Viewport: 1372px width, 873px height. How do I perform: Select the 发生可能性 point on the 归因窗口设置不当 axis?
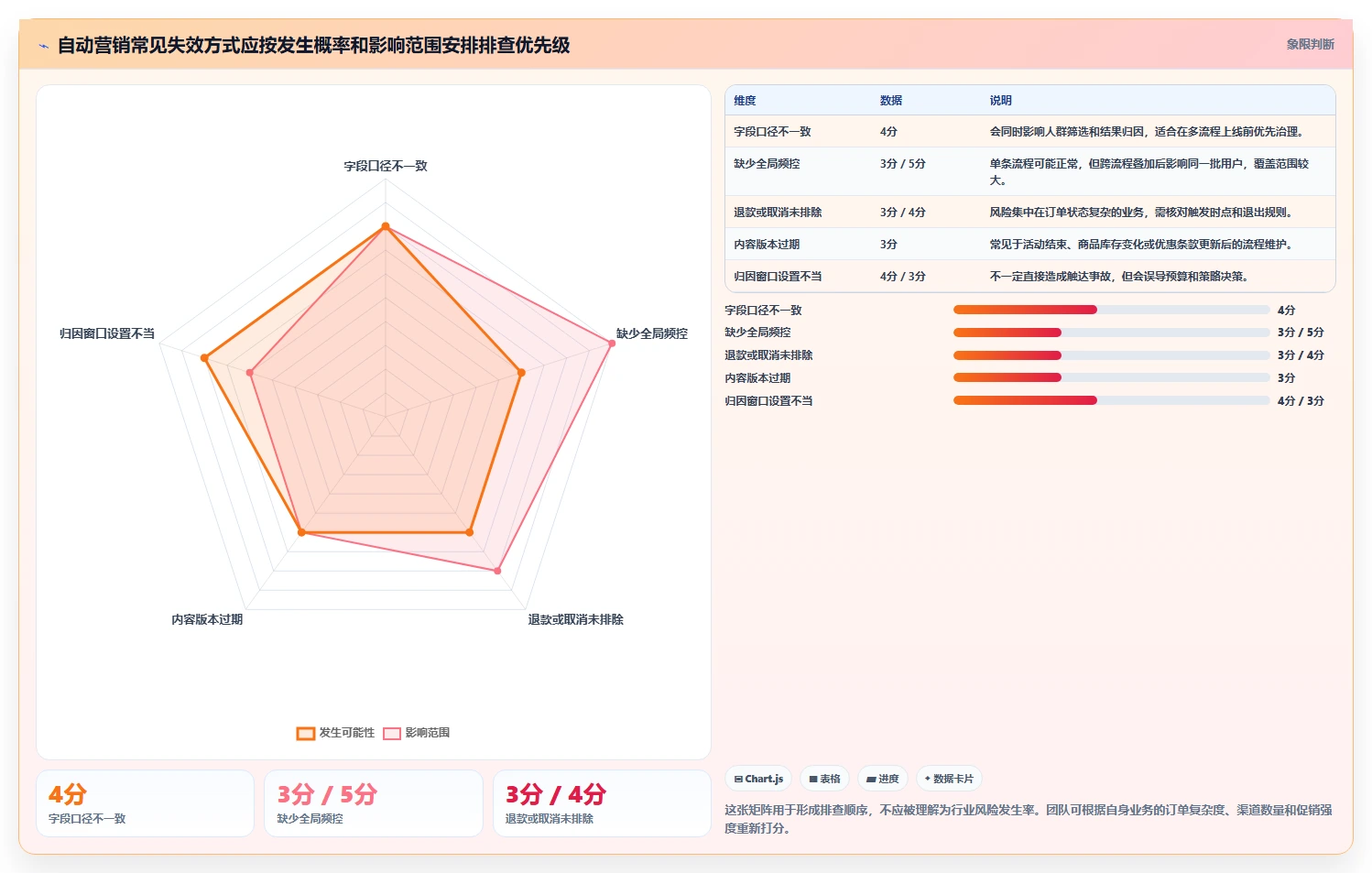point(204,358)
